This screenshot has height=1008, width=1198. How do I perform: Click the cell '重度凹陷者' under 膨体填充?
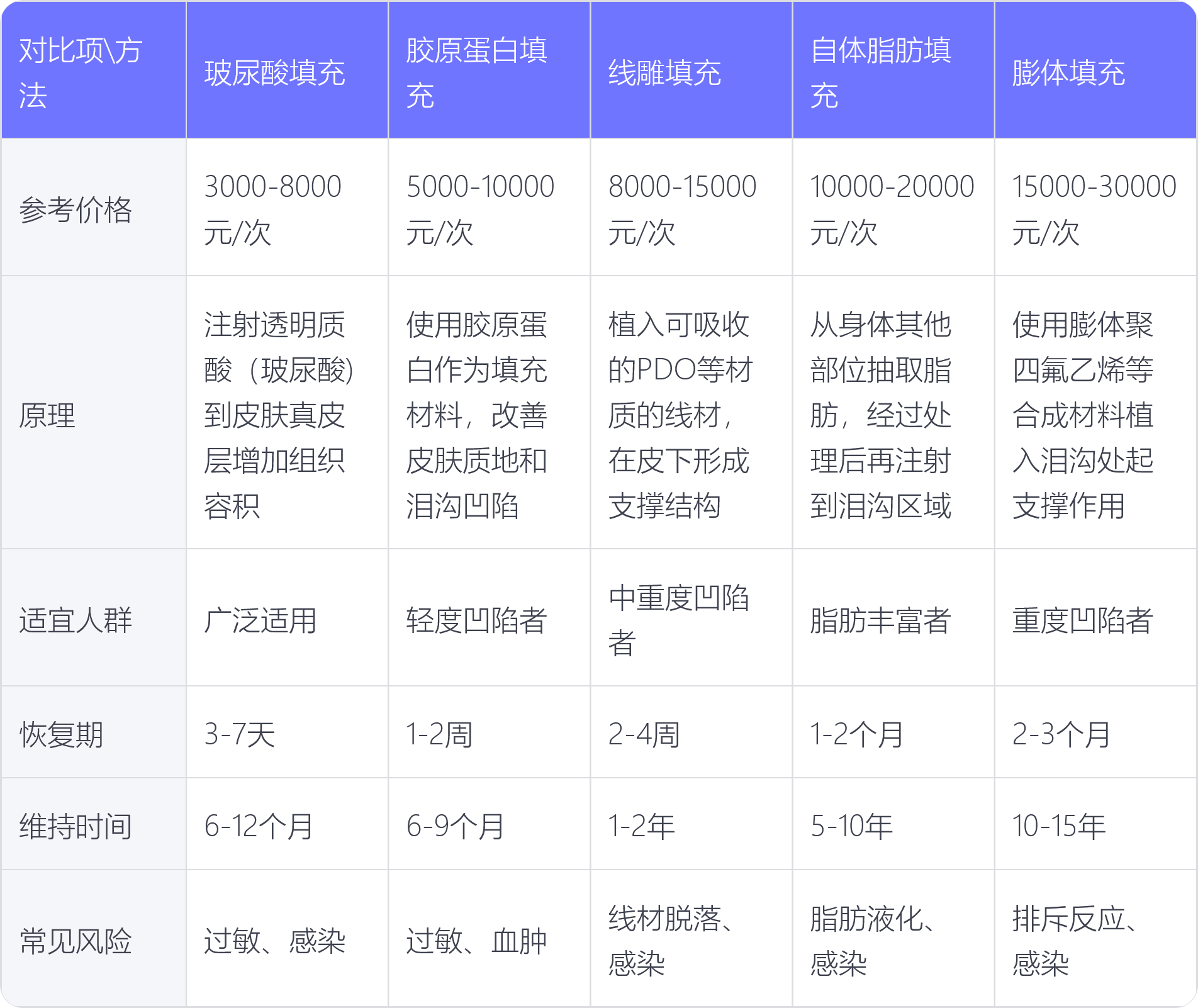[1095, 617]
